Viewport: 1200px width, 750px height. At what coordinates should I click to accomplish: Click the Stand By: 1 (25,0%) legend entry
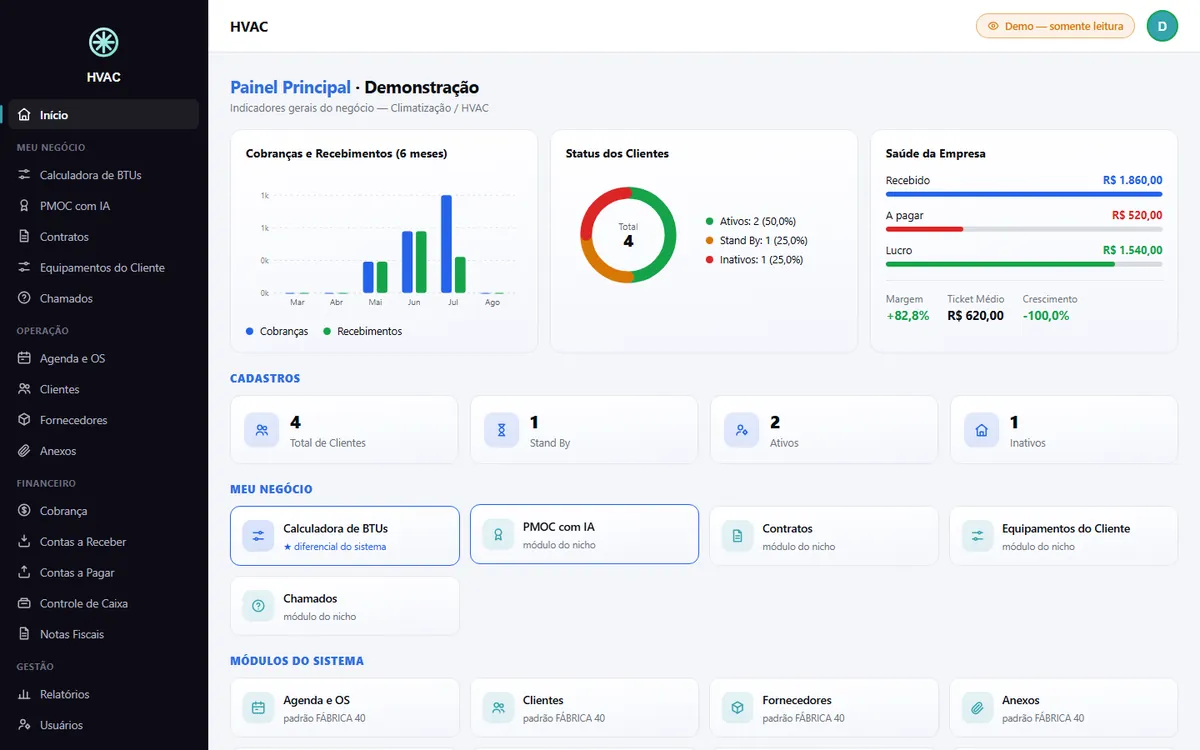point(756,240)
